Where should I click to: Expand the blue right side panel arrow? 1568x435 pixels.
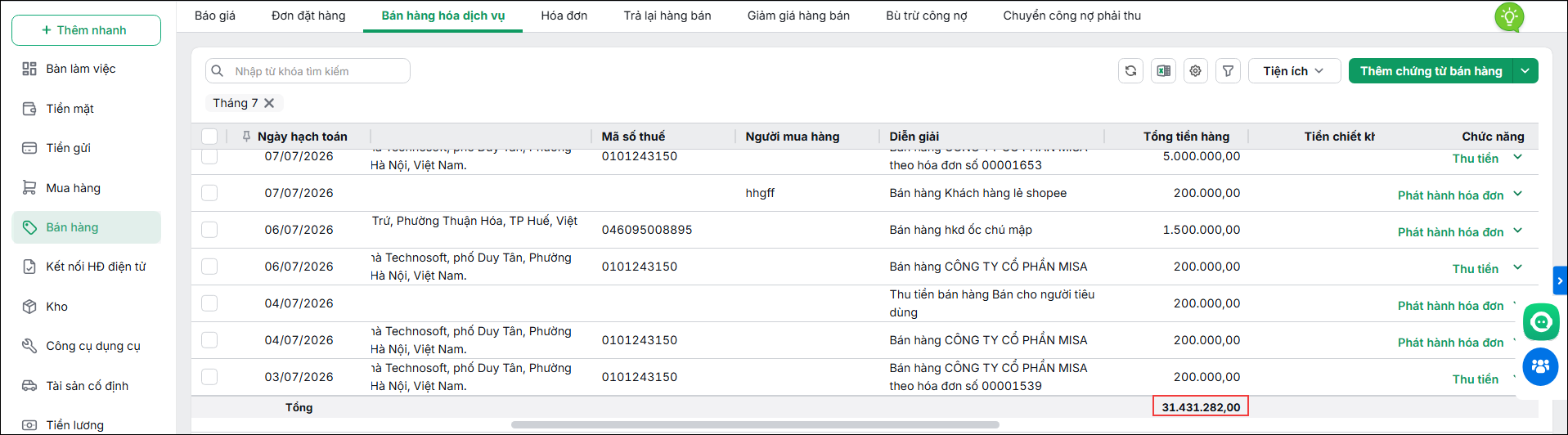click(x=1560, y=280)
